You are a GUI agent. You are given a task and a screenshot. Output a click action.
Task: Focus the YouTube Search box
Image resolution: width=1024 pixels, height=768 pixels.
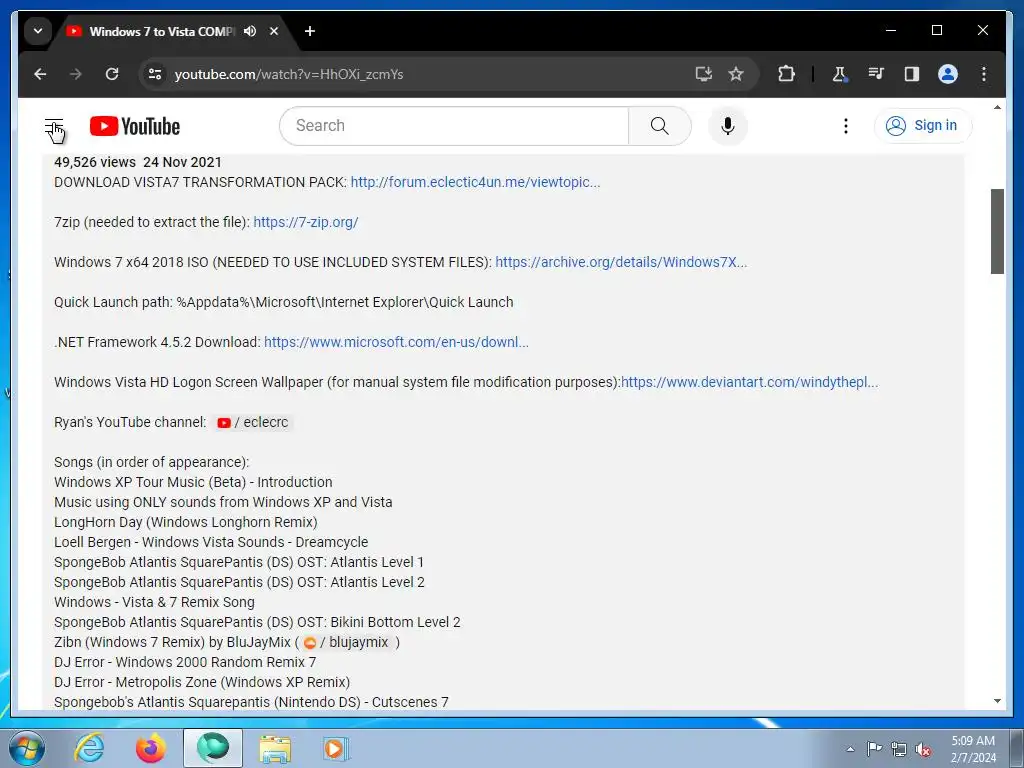tap(454, 126)
